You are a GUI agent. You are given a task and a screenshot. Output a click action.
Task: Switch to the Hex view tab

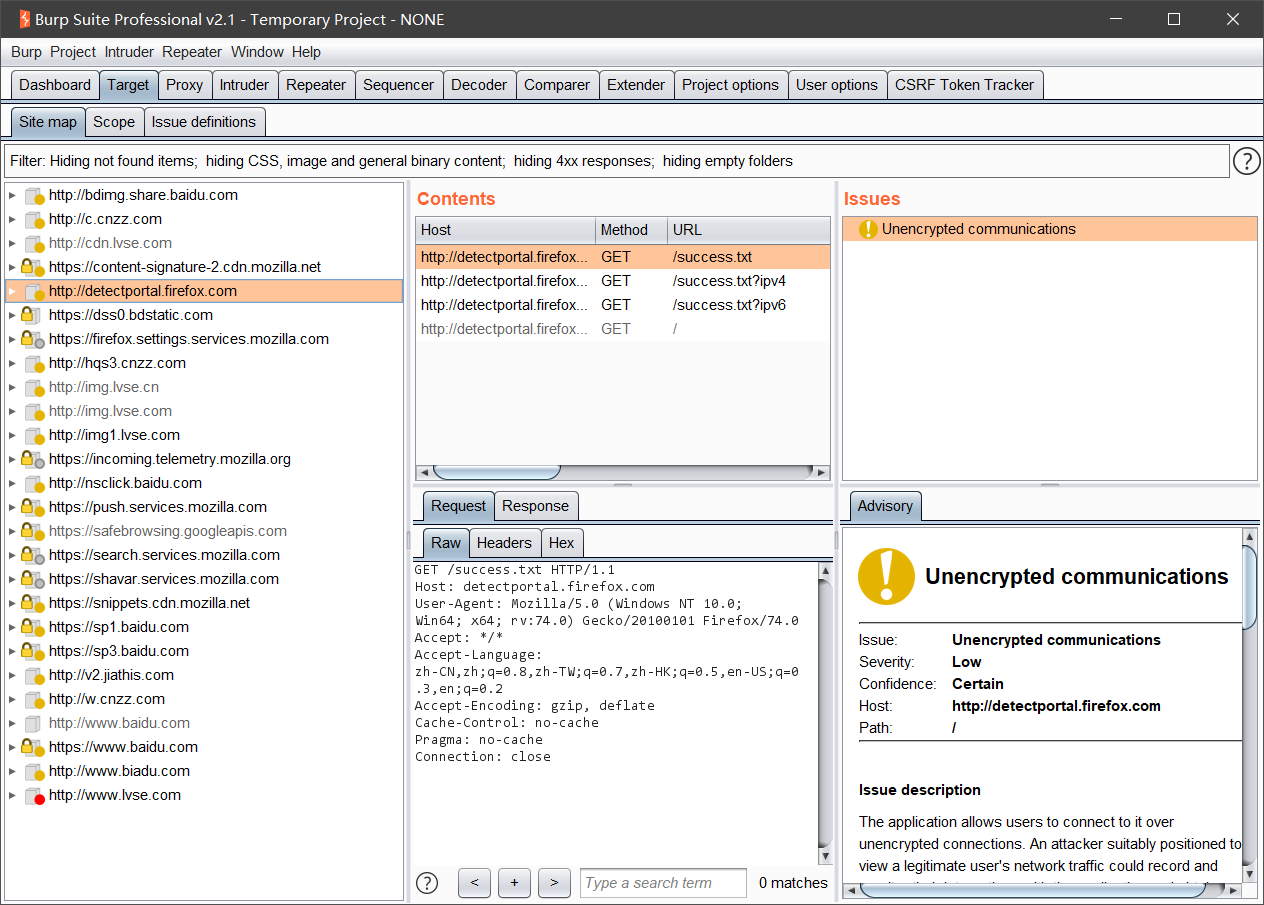[562, 543]
